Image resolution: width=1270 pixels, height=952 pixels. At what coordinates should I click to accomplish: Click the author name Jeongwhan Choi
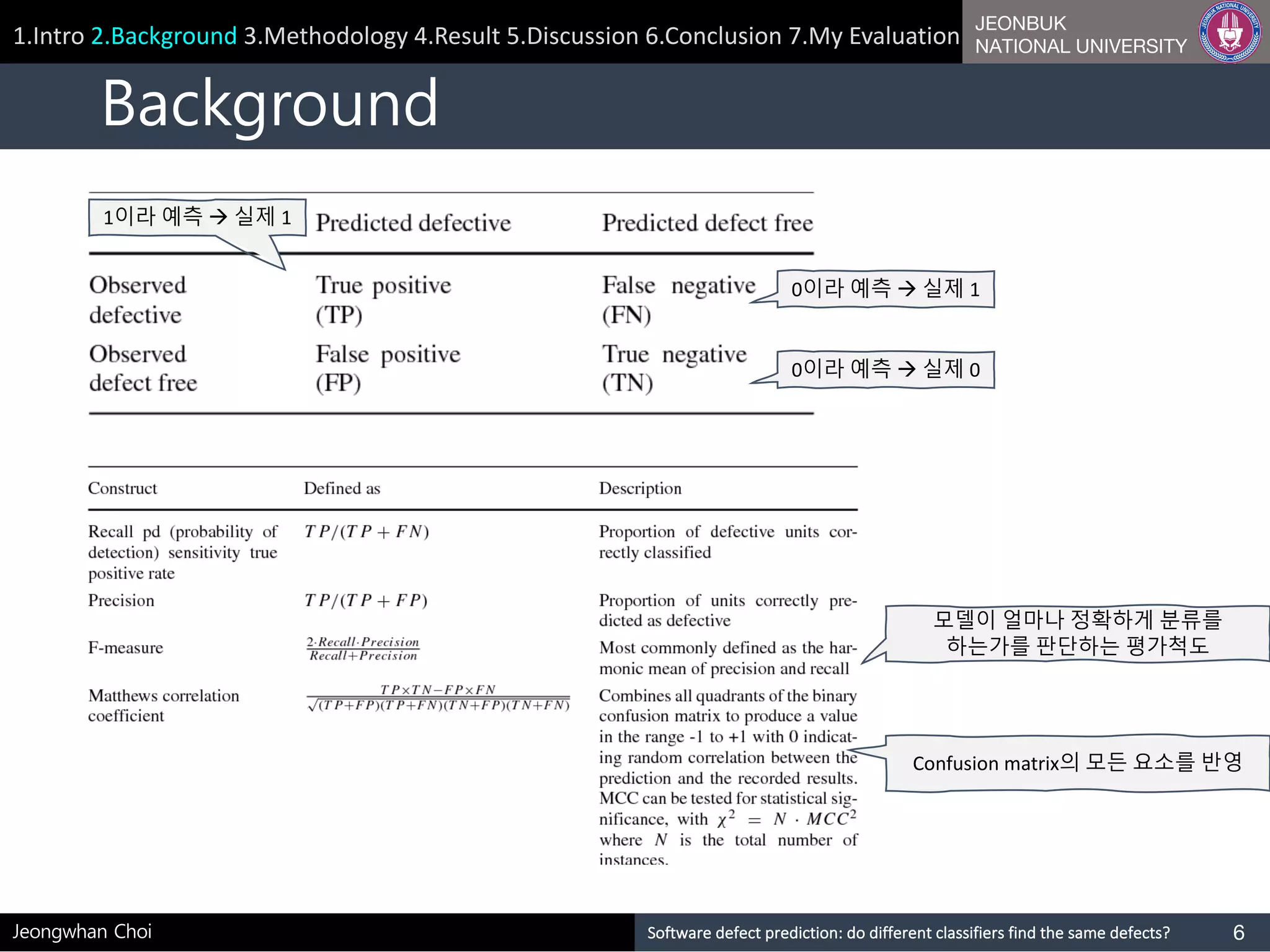[x=82, y=932]
